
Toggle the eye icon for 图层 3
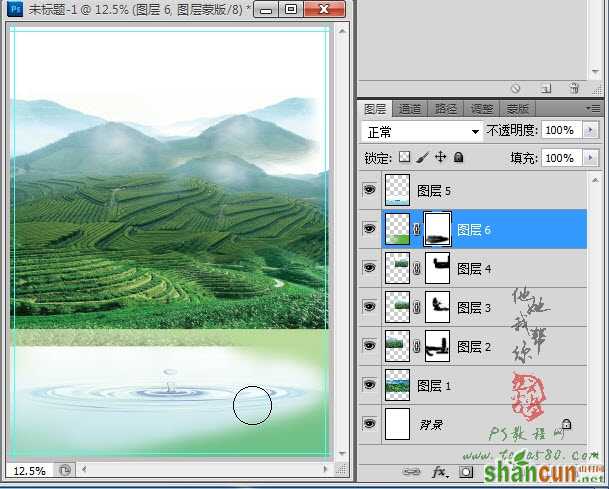click(x=369, y=307)
